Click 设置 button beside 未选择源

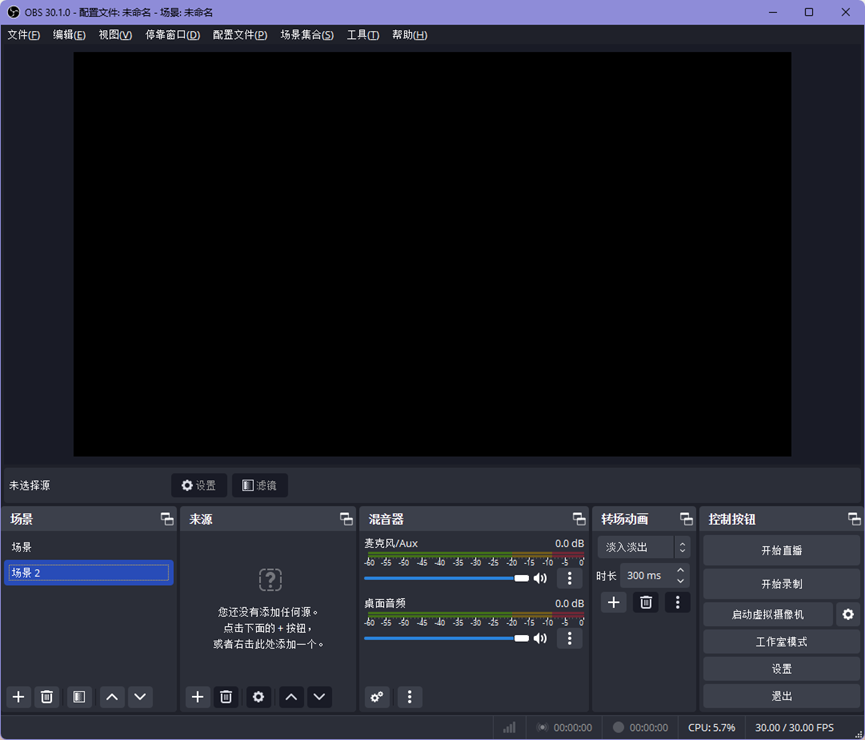(199, 486)
